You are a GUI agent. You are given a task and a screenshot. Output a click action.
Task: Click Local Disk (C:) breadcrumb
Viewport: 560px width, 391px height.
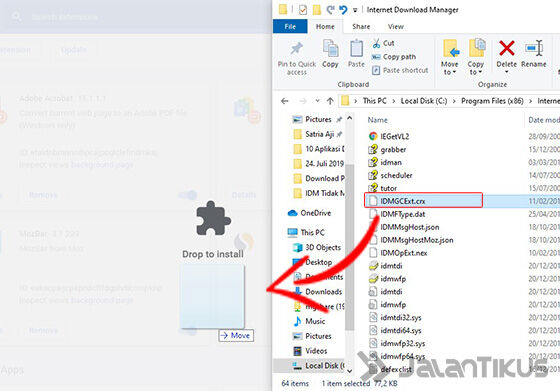424,101
